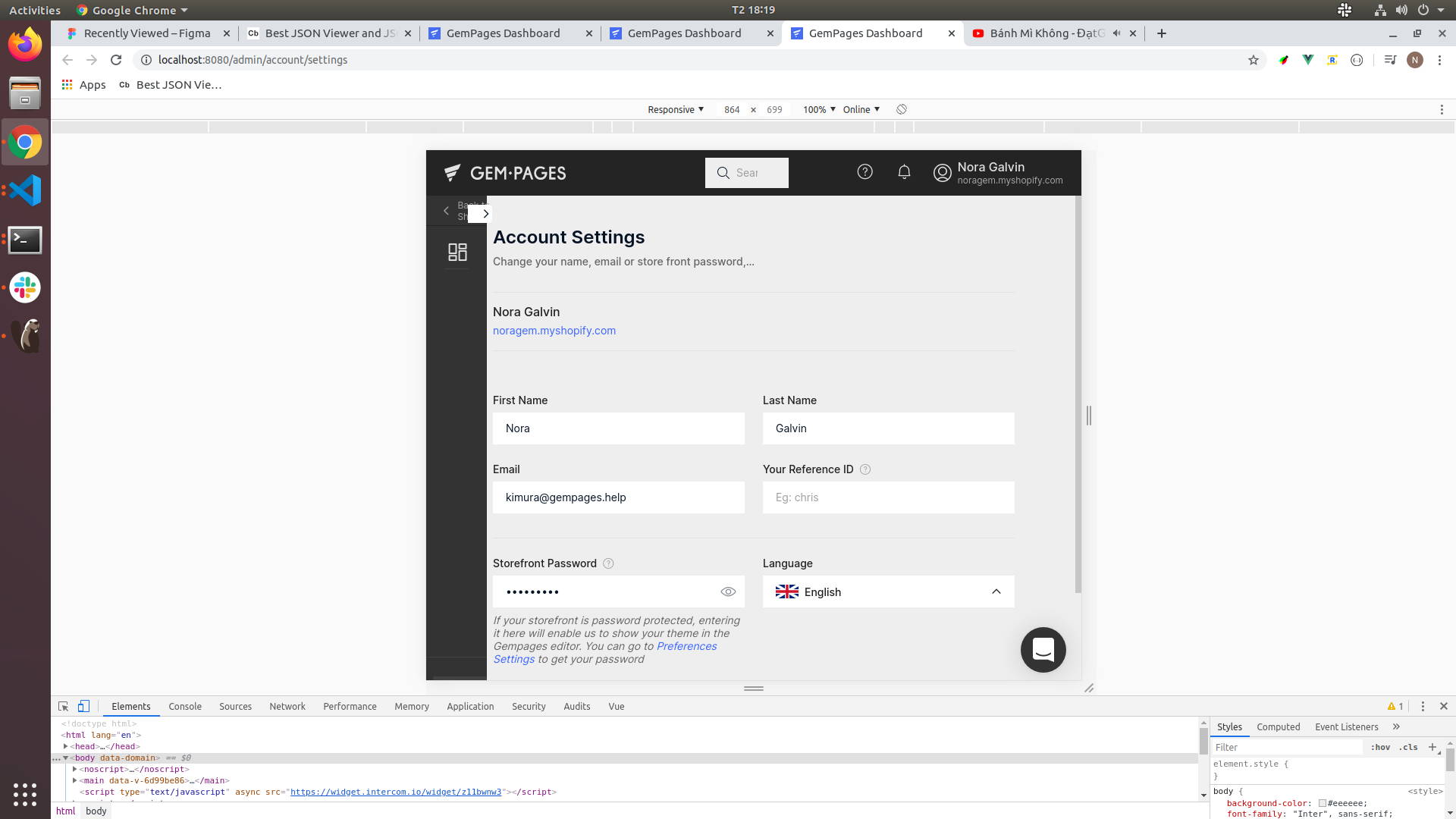Toggle the .cls class editor
This screenshot has width=1456, height=819.
[x=1409, y=747]
